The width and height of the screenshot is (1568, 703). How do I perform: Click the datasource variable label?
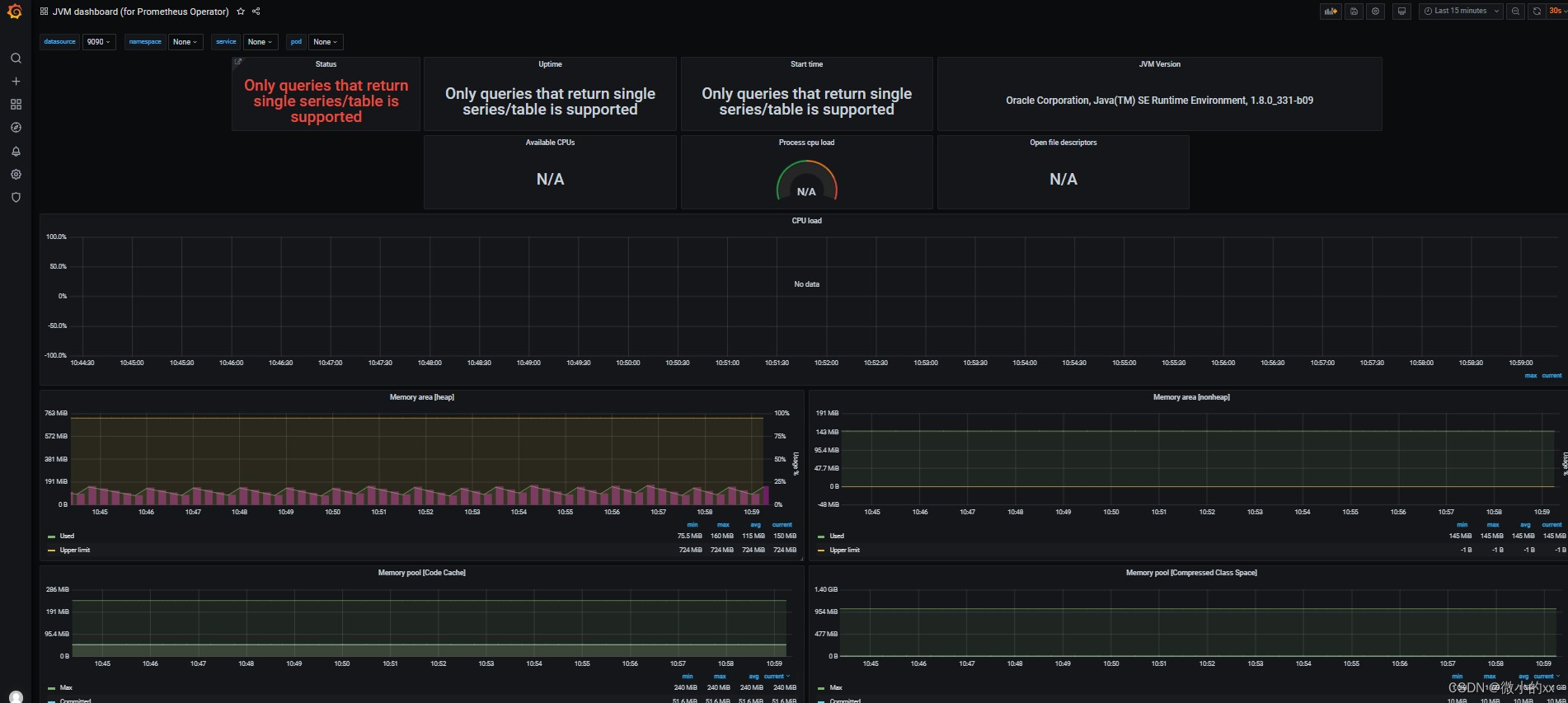59,42
